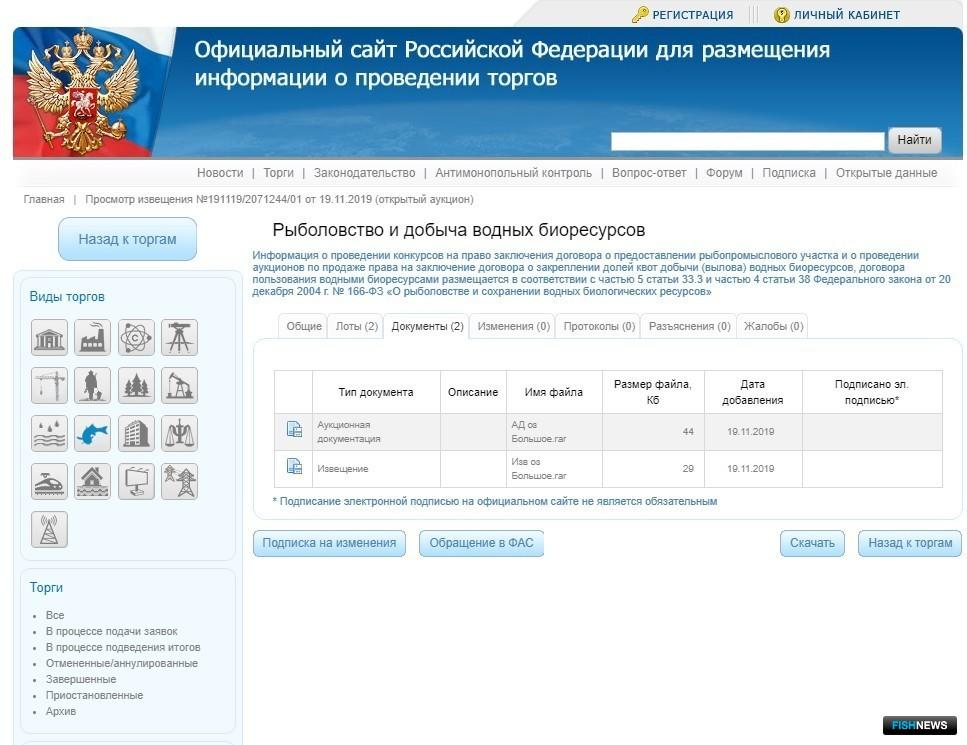Click the key icon beside Регистрация
Image resolution: width=967 pixels, height=745 pixels.
click(x=640, y=14)
